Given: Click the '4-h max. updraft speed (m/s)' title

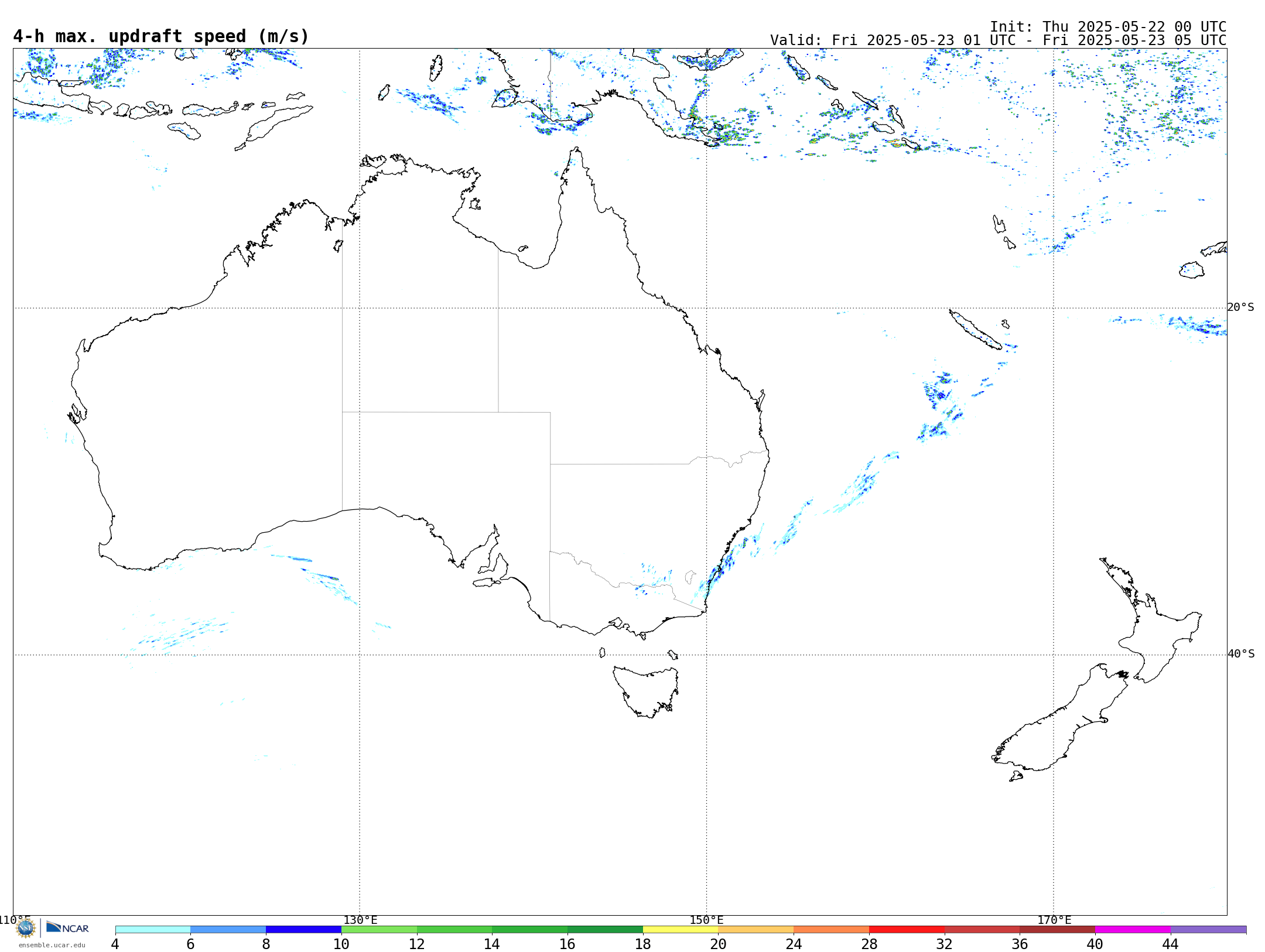Looking at the screenshot, I should click(x=161, y=36).
